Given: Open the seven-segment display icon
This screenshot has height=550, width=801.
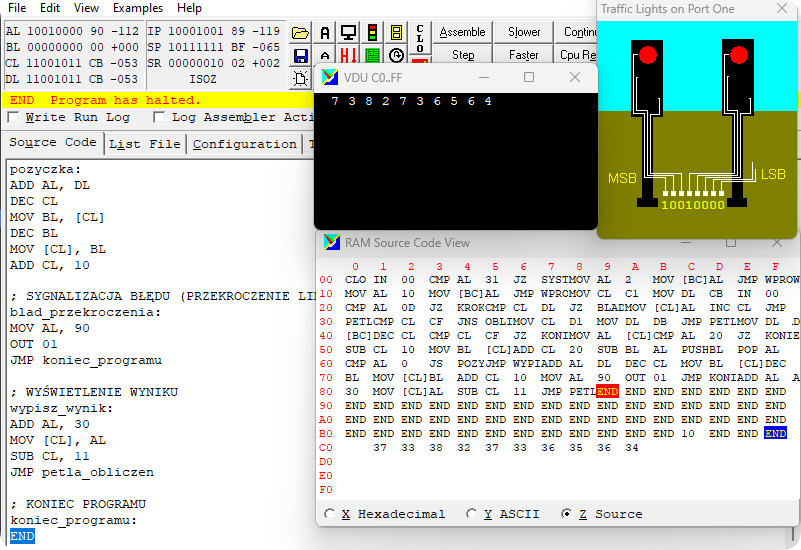Looking at the screenshot, I should (x=396, y=32).
